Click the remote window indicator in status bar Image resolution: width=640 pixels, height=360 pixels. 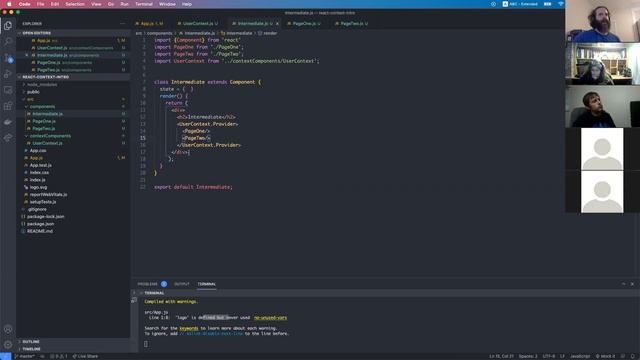coord(5,356)
